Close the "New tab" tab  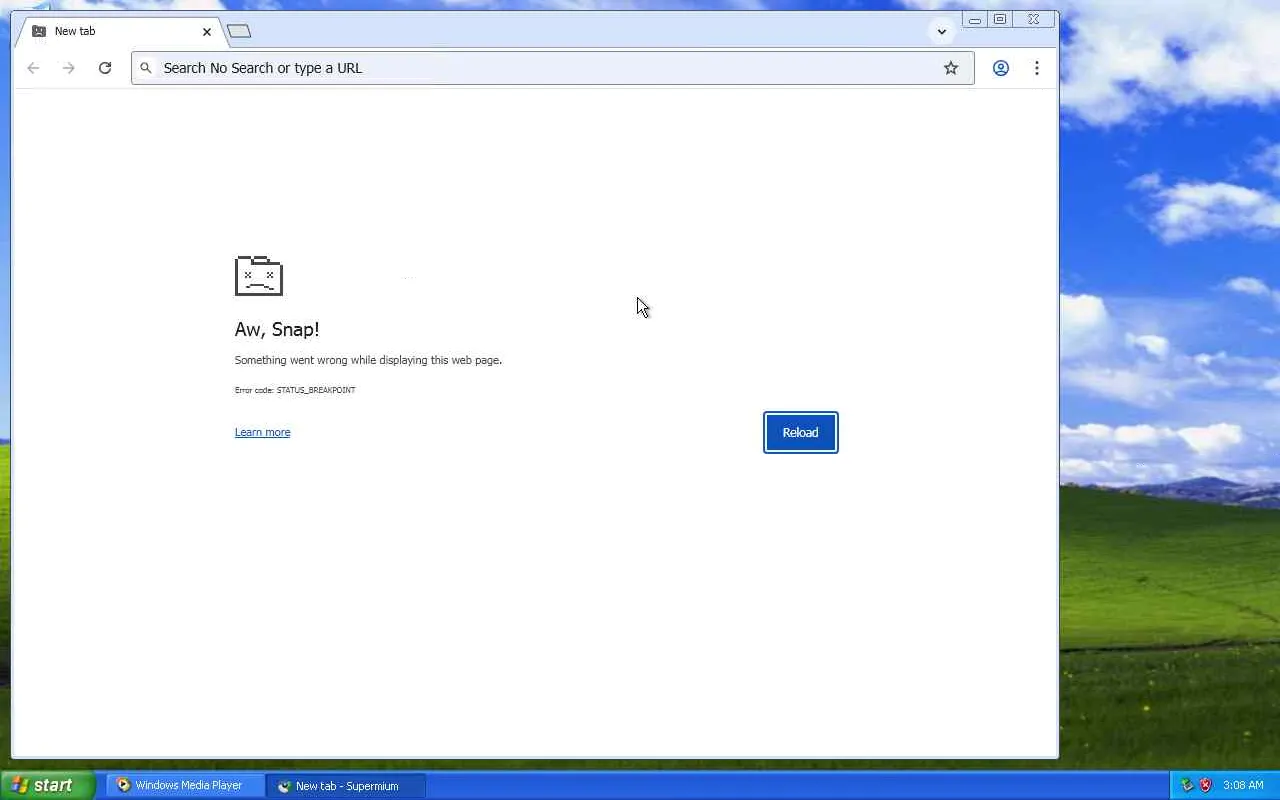point(207,31)
